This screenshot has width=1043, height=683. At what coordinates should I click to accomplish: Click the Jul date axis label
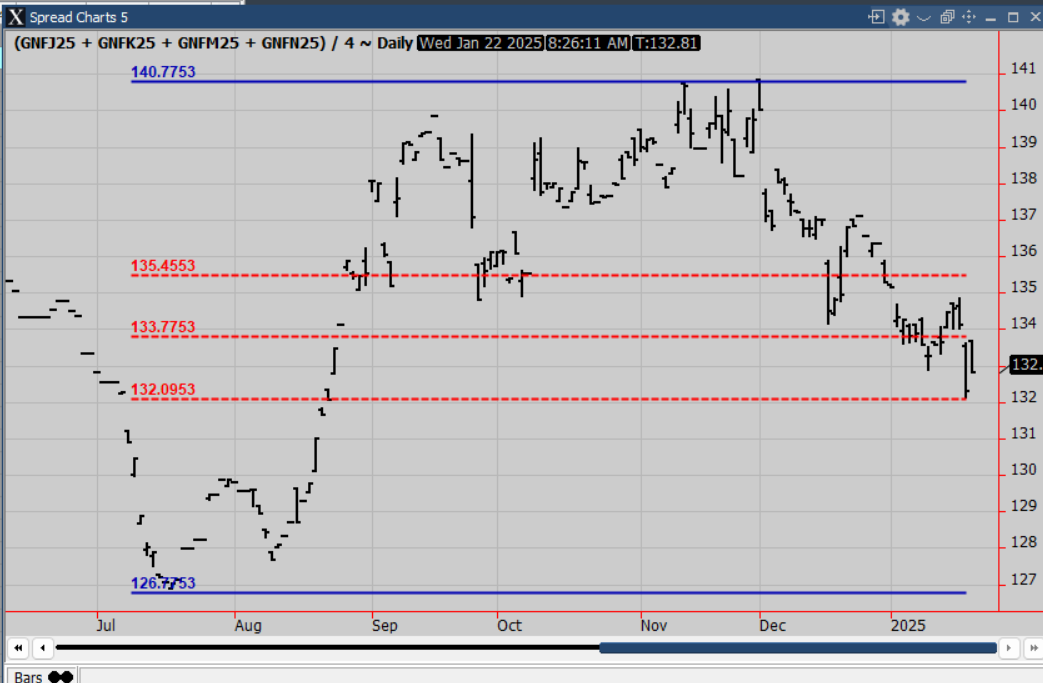[x=106, y=626]
